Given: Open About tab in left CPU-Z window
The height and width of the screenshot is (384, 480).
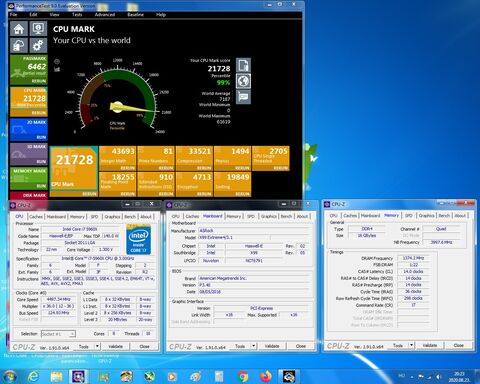Looking at the screenshot, I should [x=146, y=217].
